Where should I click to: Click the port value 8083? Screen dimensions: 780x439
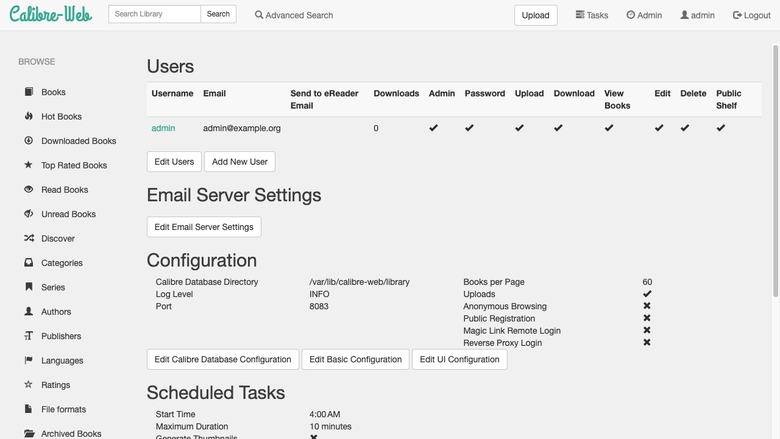click(319, 306)
